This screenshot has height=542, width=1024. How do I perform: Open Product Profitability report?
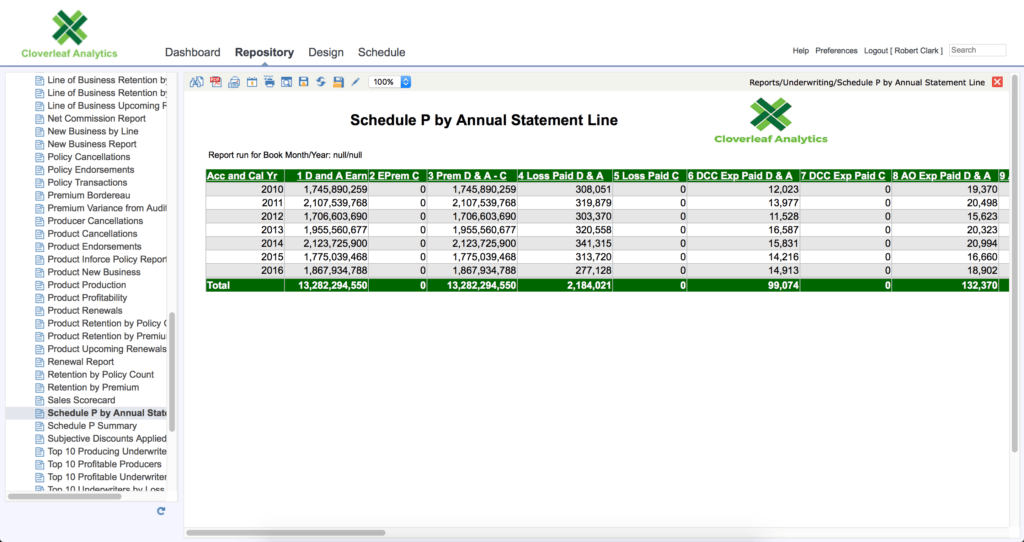click(88, 298)
